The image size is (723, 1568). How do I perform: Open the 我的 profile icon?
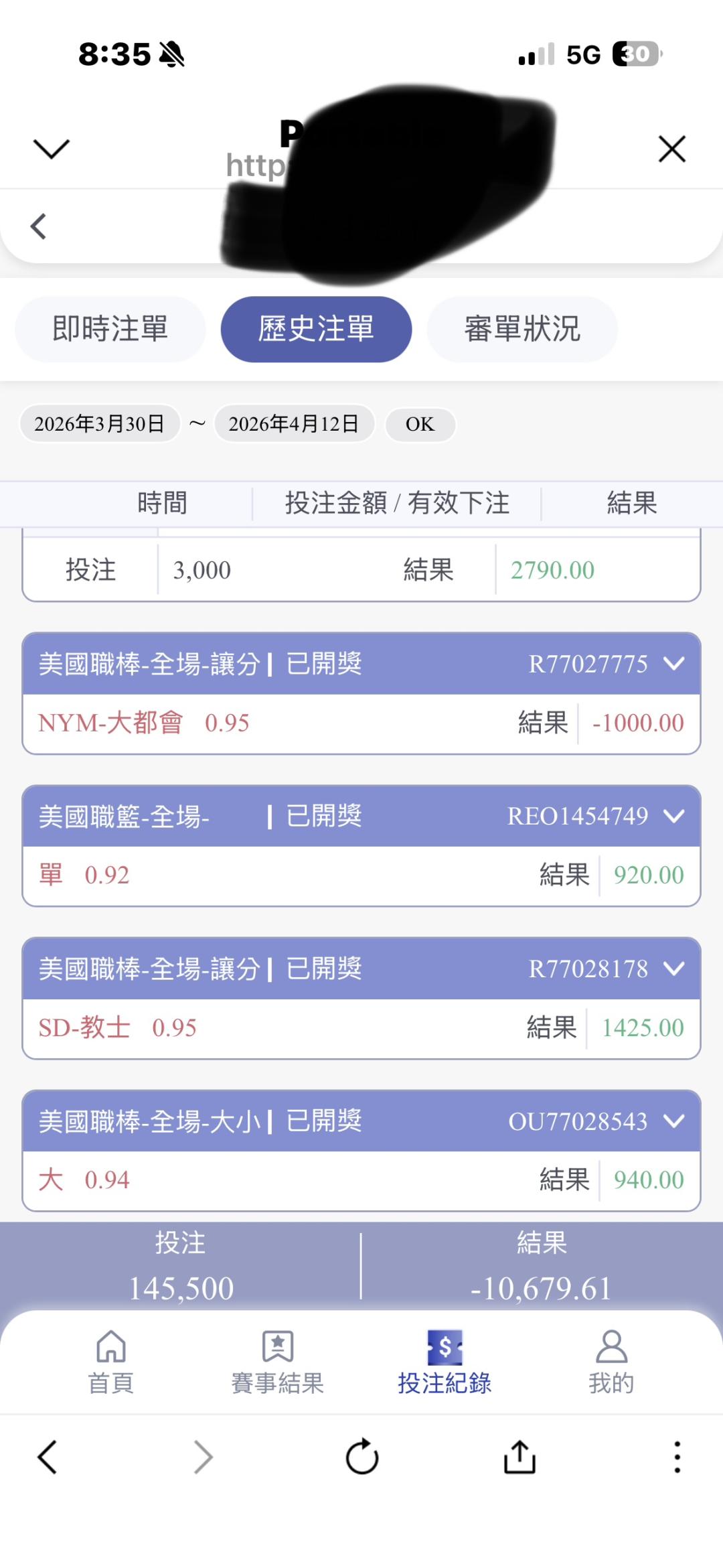pos(611,1348)
